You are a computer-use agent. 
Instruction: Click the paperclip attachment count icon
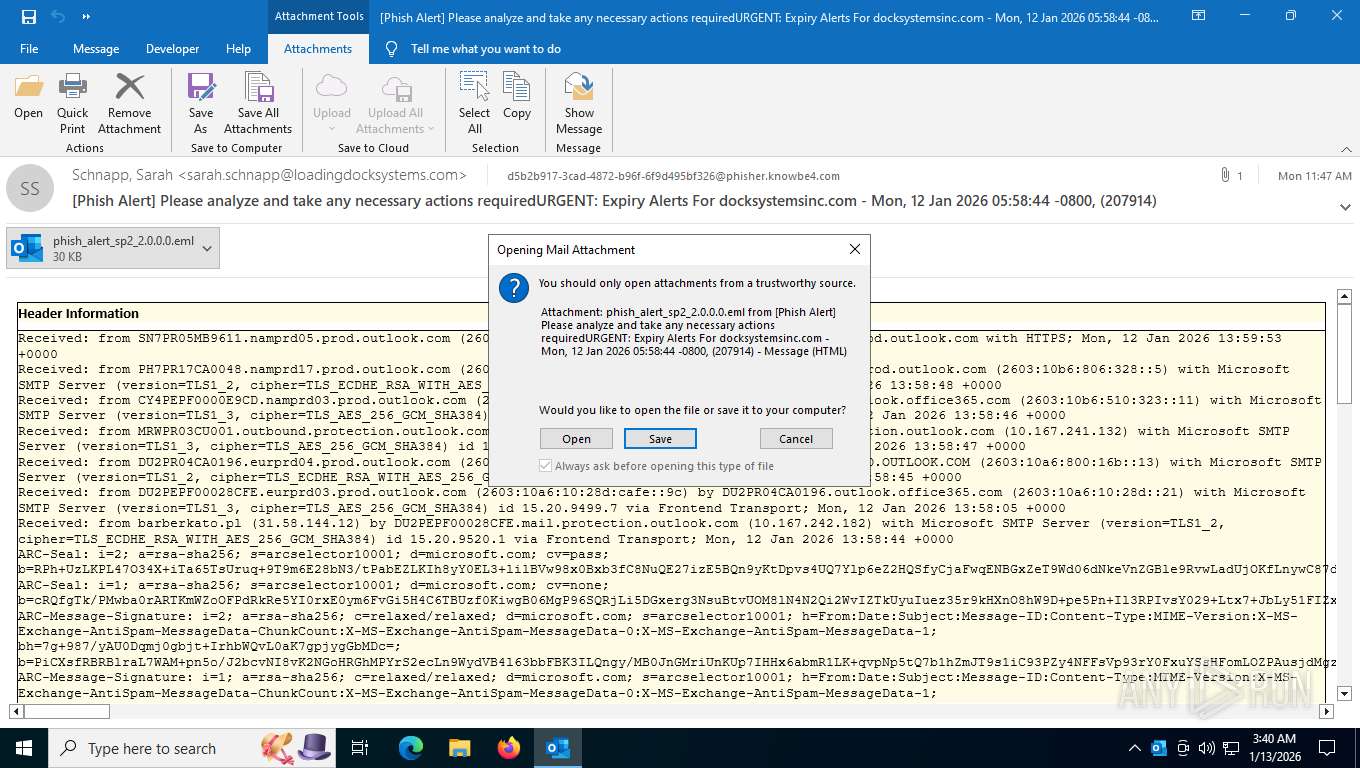1225,175
